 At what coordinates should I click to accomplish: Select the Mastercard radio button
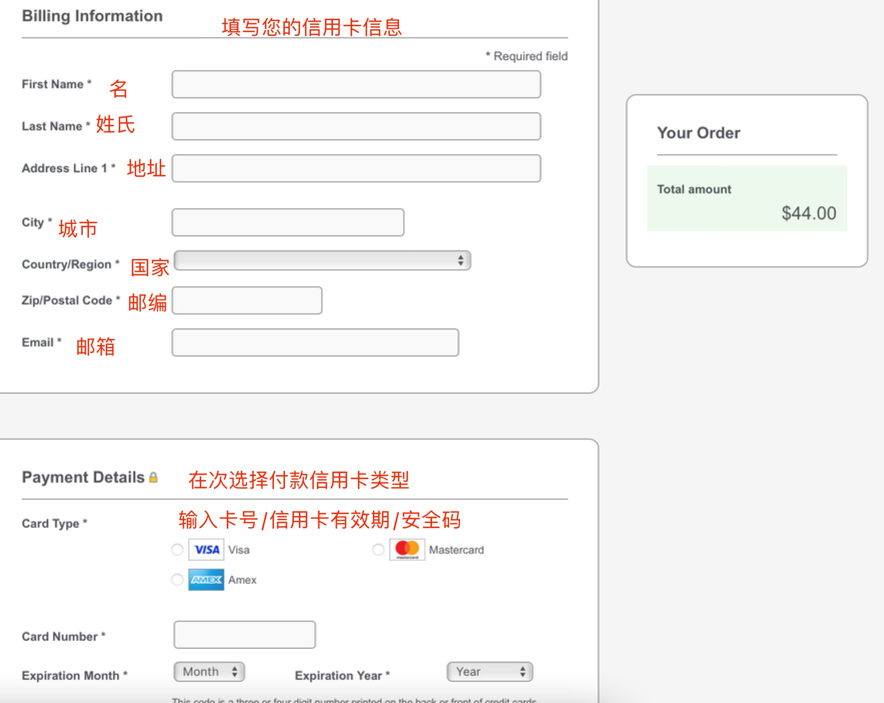click(x=378, y=550)
